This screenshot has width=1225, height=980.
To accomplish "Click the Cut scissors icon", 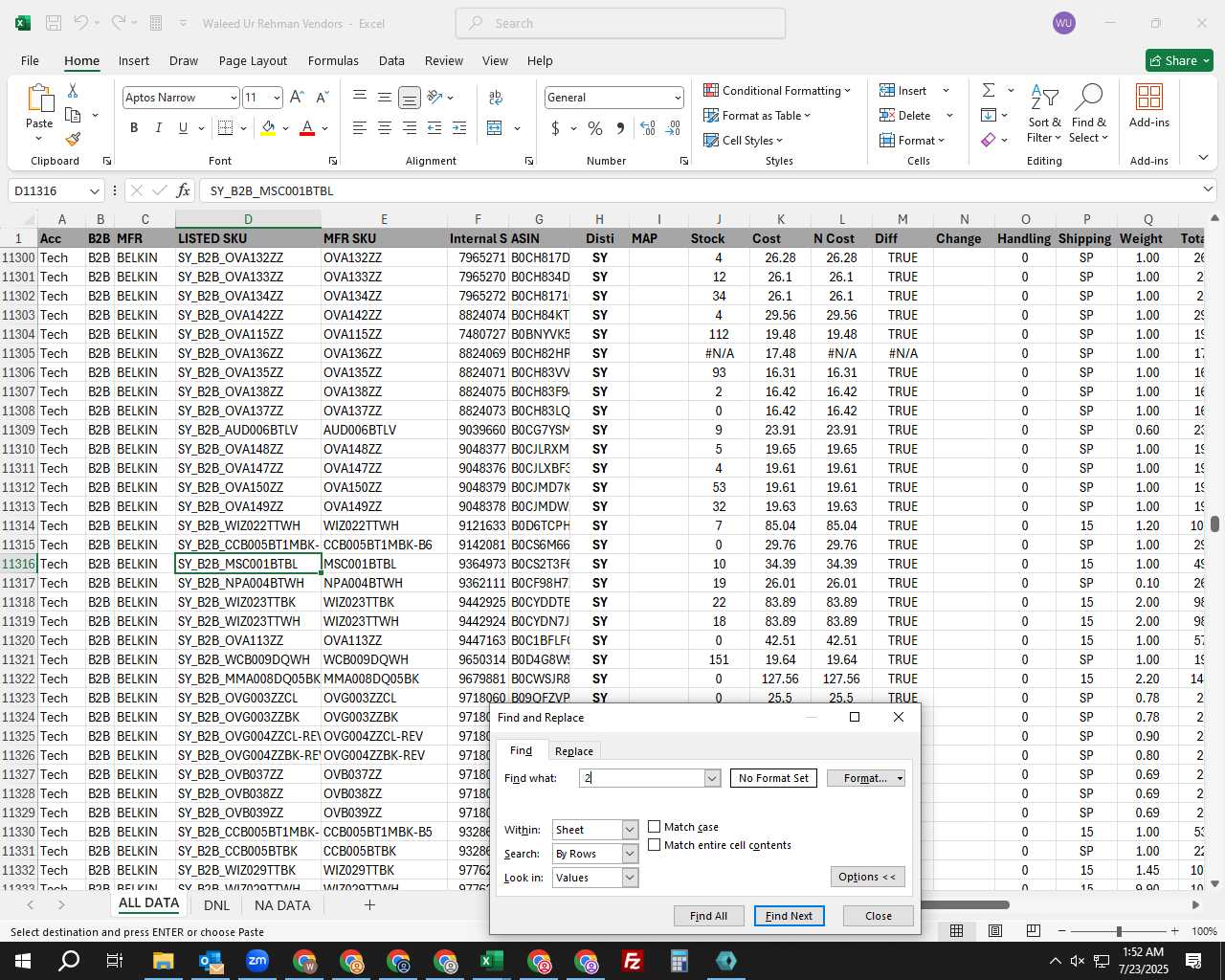I will 73,91.
